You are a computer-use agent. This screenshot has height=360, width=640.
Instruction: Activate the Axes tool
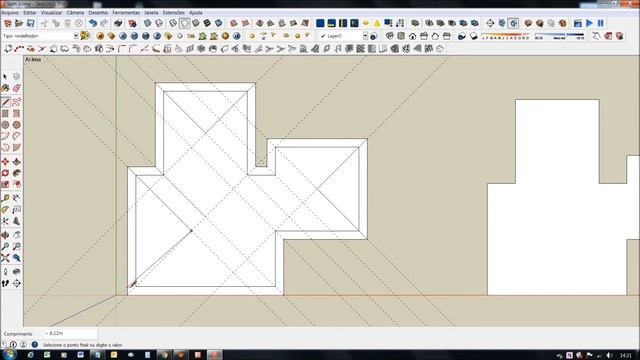pos(5,221)
